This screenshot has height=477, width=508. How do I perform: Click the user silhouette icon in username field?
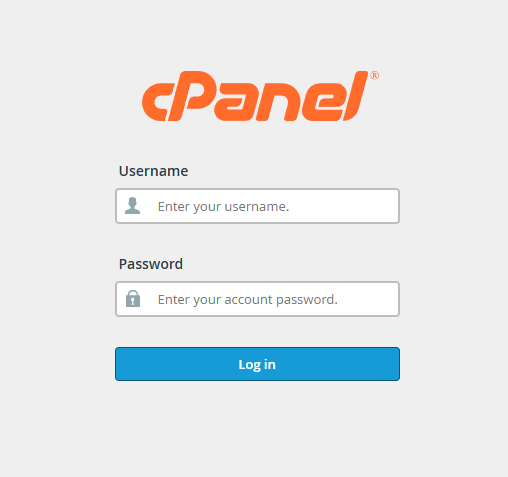(x=132, y=206)
